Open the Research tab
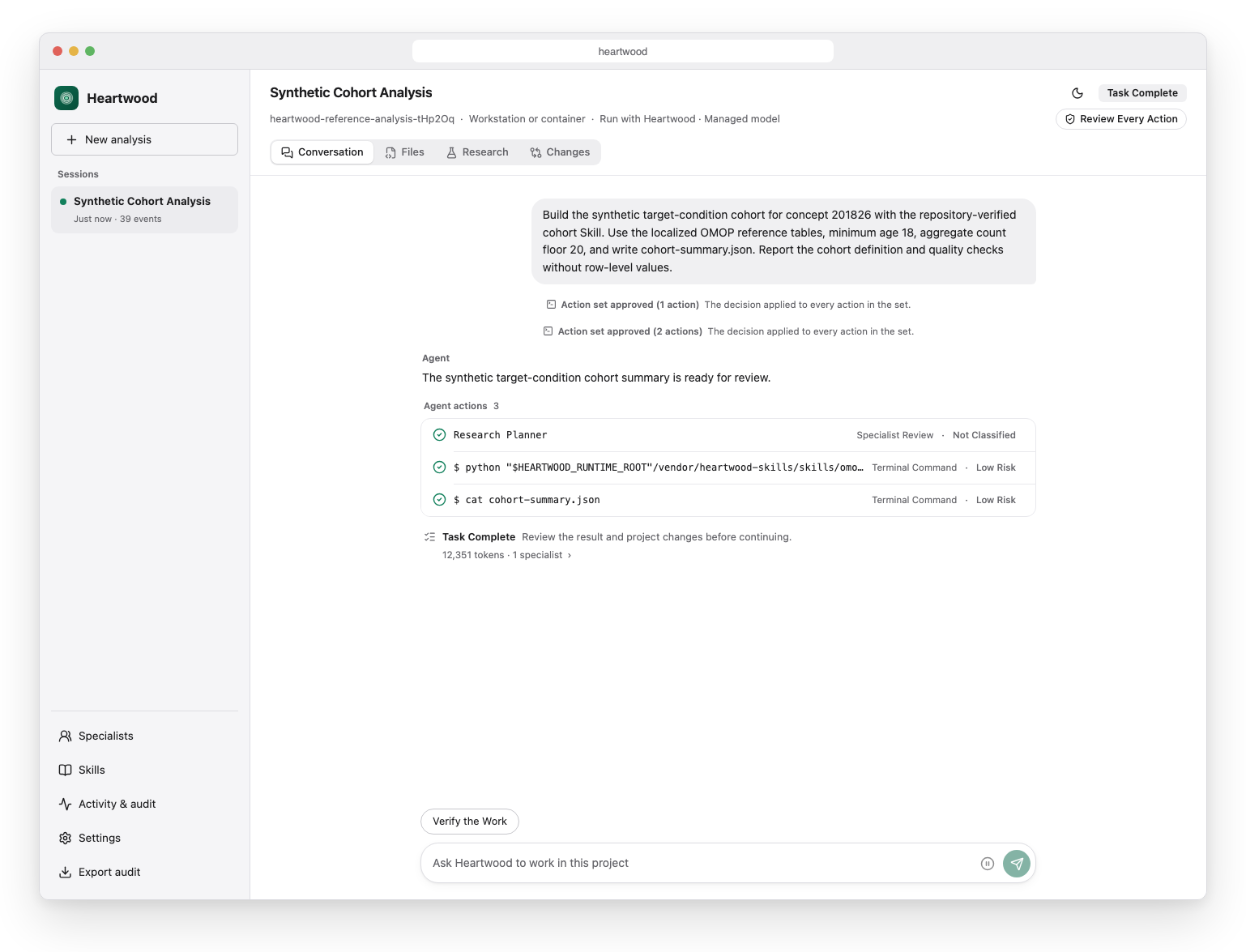 [477, 152]
